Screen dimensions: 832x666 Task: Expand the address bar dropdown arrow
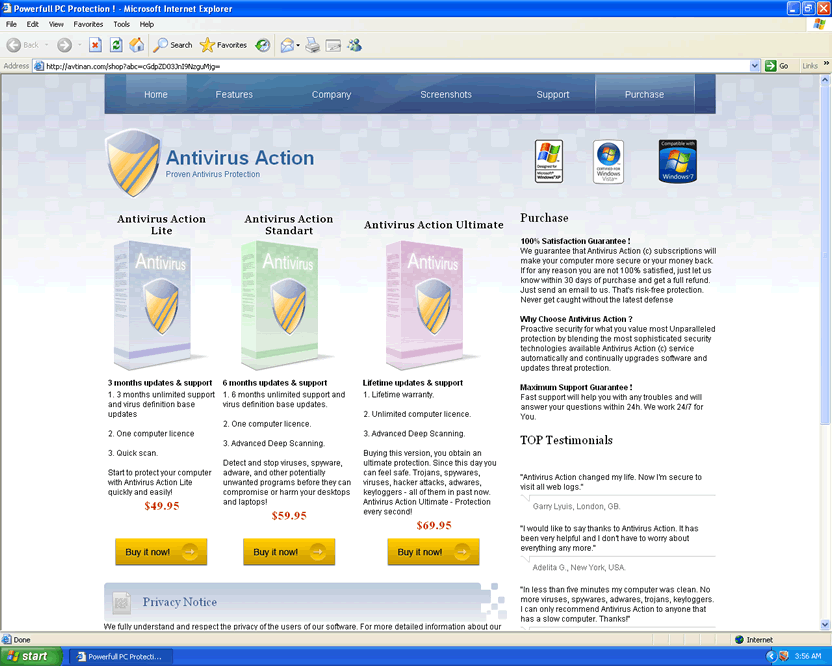click(755, 66)
